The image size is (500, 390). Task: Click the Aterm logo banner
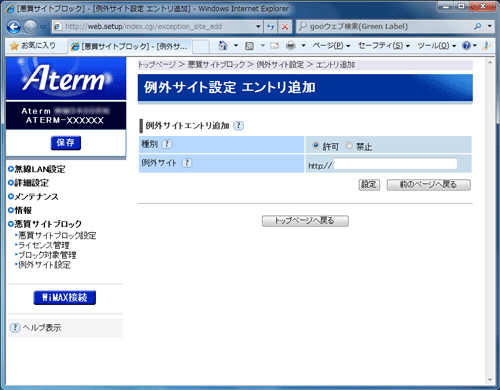pyautogui.click(x=66, y=78)
